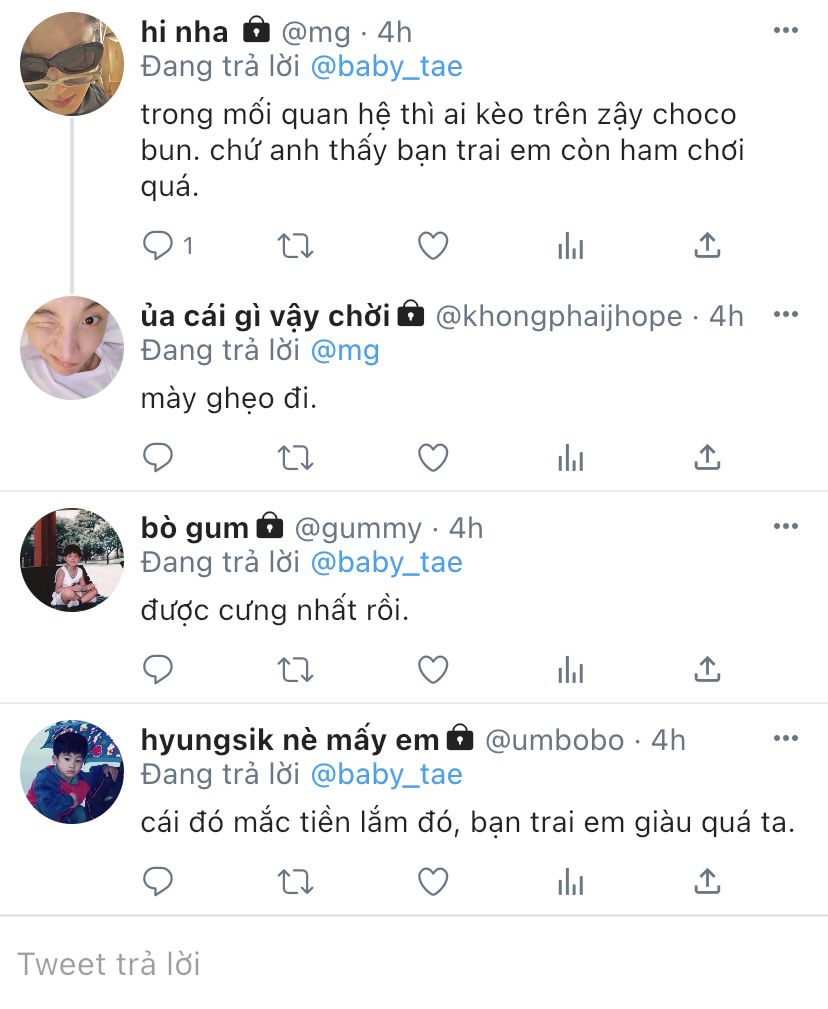The height and width of the screenshot is (1009, 828).
Task: Share the @khongphaijhope tweet
Action: tap(707, 458)
